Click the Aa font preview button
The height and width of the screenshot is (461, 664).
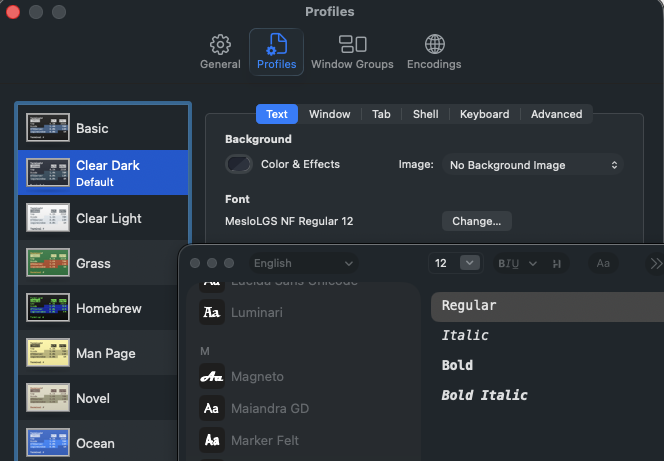tap(603, 263)
